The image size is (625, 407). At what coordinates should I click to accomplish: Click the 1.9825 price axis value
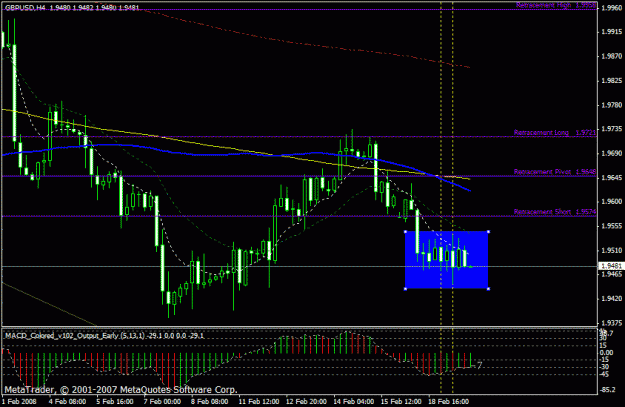point(611,81)
